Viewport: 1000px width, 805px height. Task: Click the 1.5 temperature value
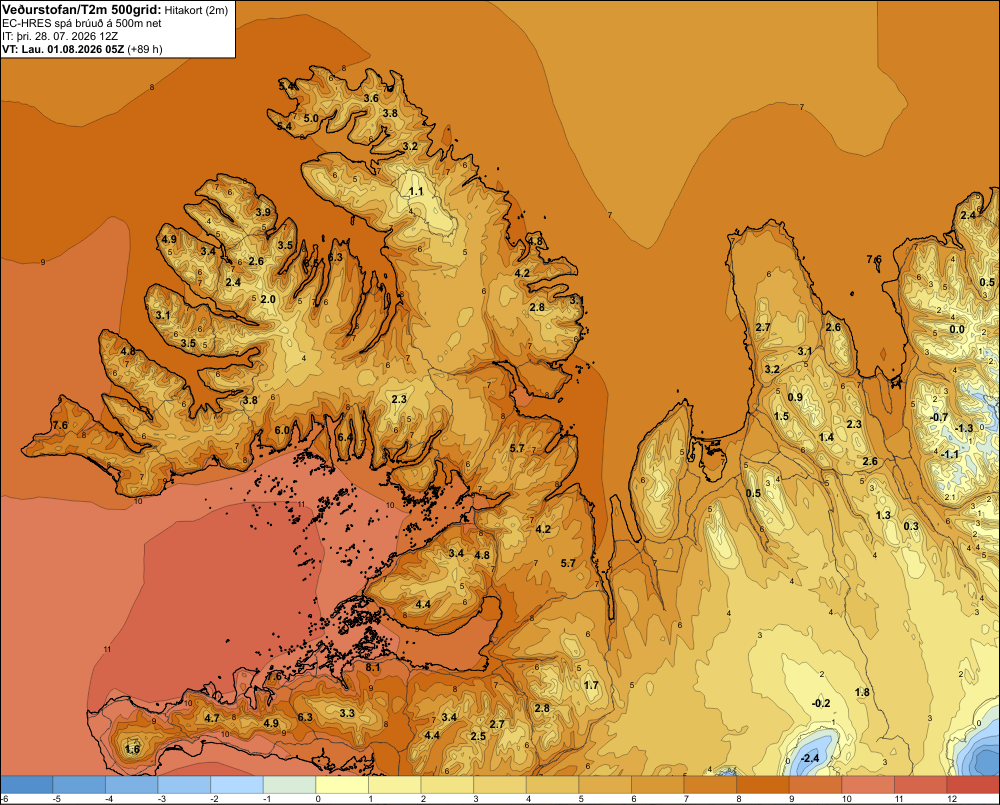[781, 416]
